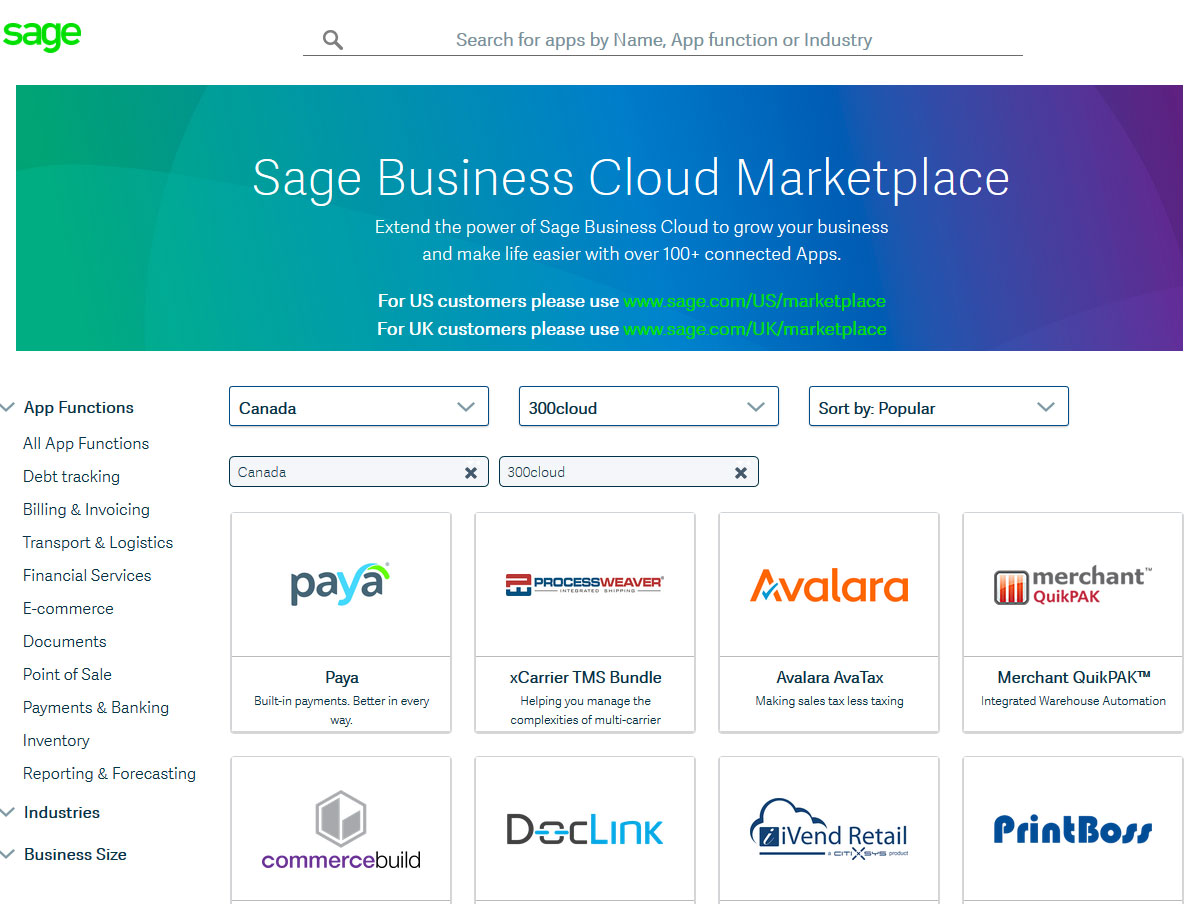The width and height of the screenshot is (1192, 904).
Task: Remove the Canada filter tag
Action: click(470, 473)
